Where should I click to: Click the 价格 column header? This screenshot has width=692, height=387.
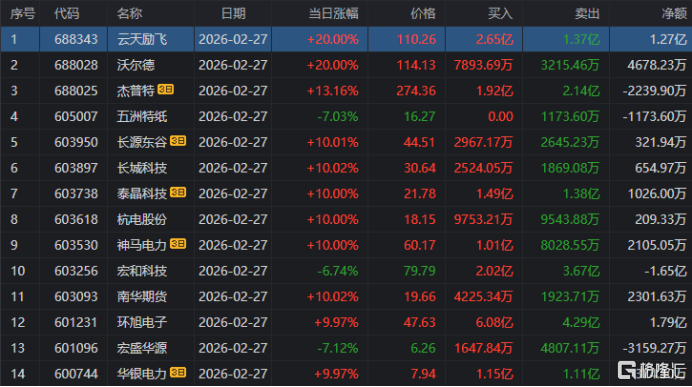[x=423, y=14]
